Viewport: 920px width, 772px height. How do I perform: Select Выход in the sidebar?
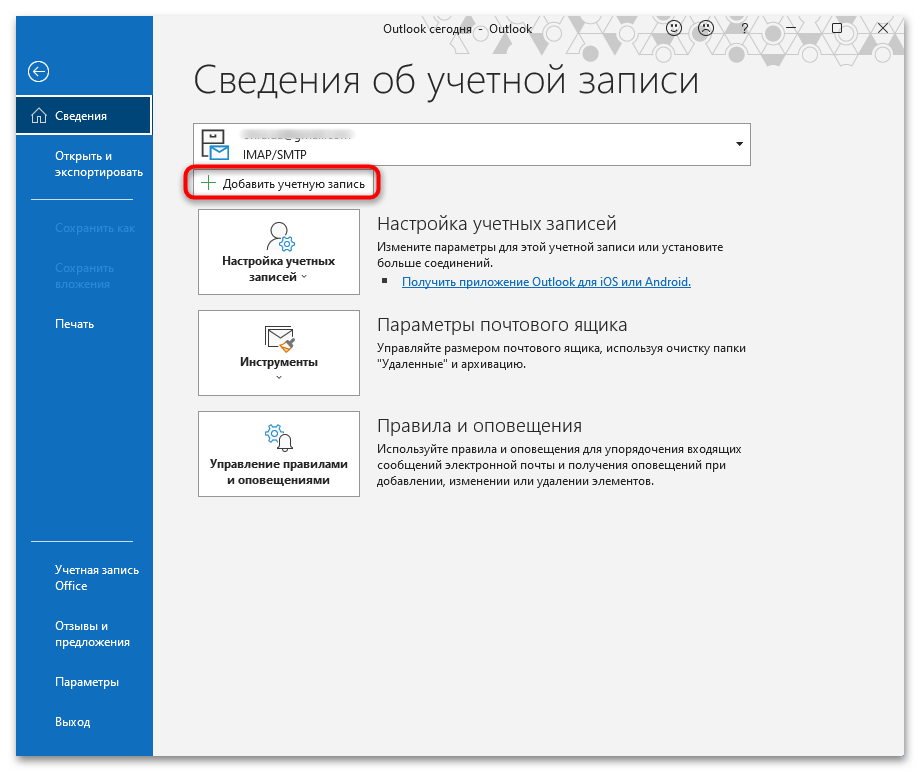[x=74, y=721]
